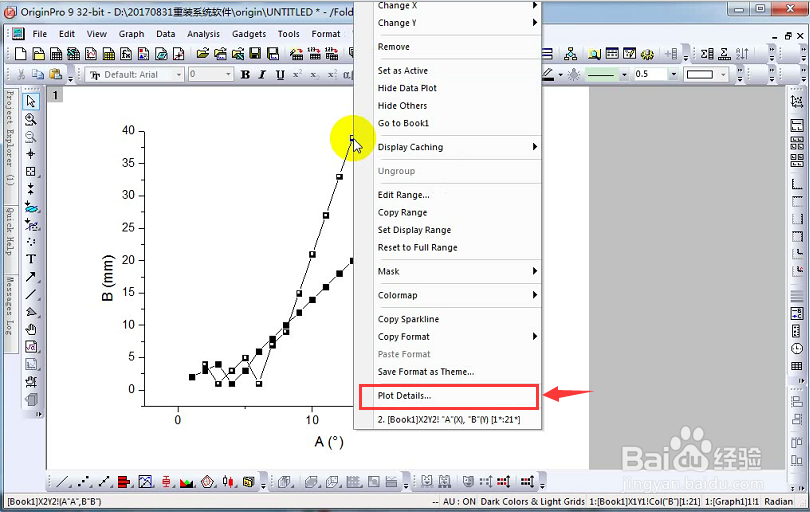Select the Pointer tool in tools toolbar
810x512 pixels.
point(30,101)
